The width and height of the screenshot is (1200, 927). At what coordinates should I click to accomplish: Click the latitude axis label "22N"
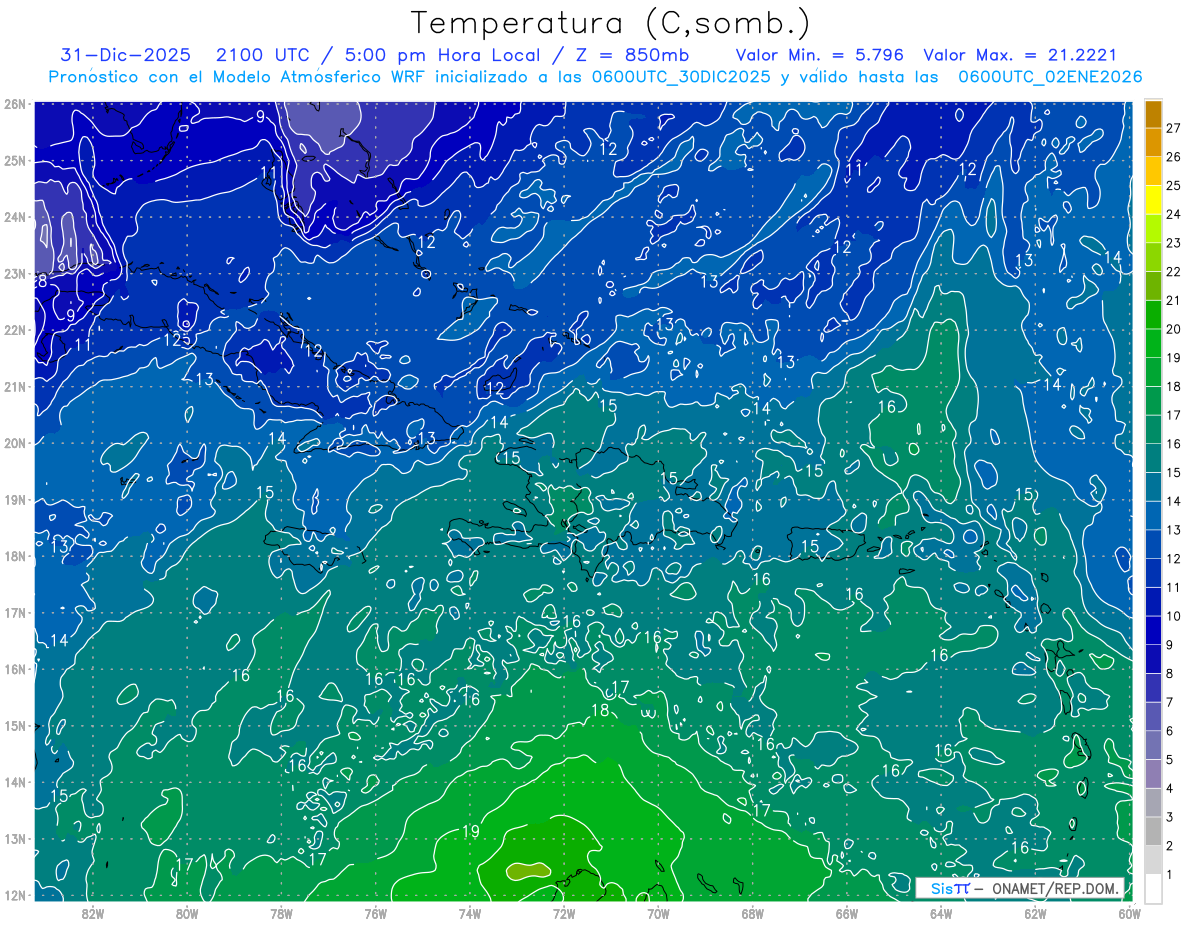[14, 330]
